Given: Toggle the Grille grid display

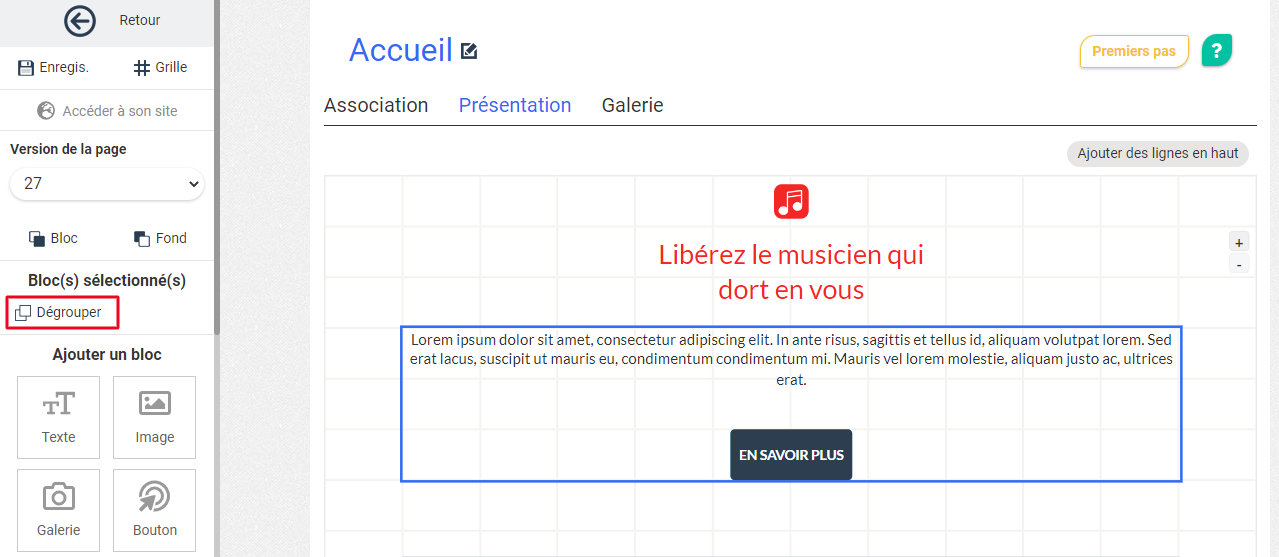Looking at the screenshot, I should point(160,67).
